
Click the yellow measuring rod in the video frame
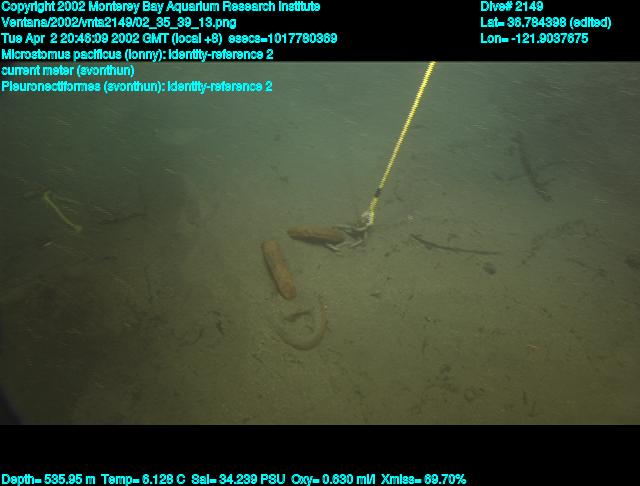(402, 141)
